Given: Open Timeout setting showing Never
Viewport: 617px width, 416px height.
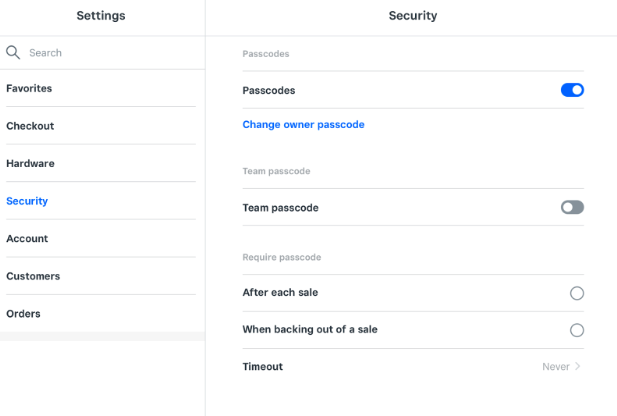Looking at the screenshot, I should 556,367.
